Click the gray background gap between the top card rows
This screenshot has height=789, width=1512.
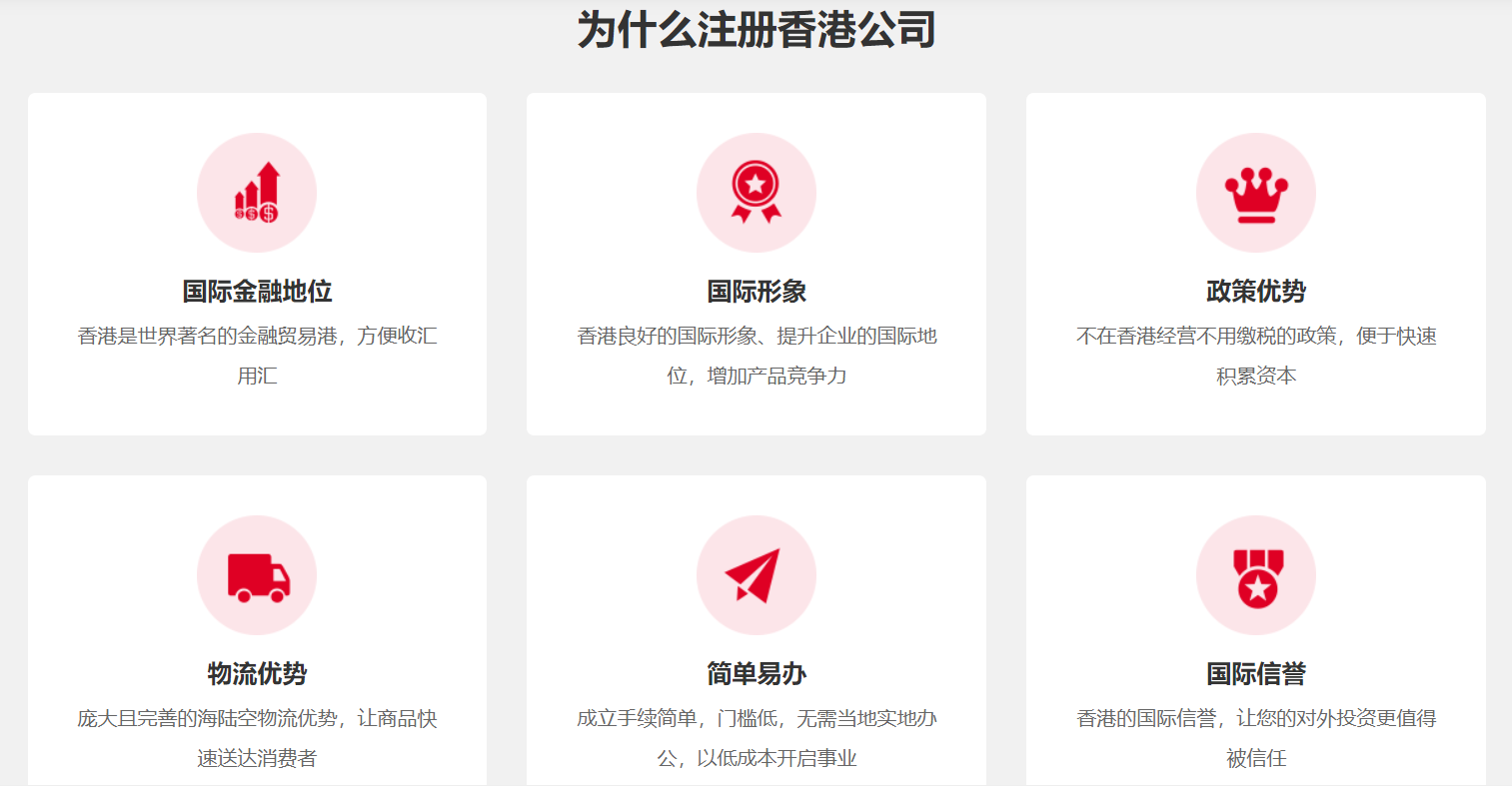756,455
